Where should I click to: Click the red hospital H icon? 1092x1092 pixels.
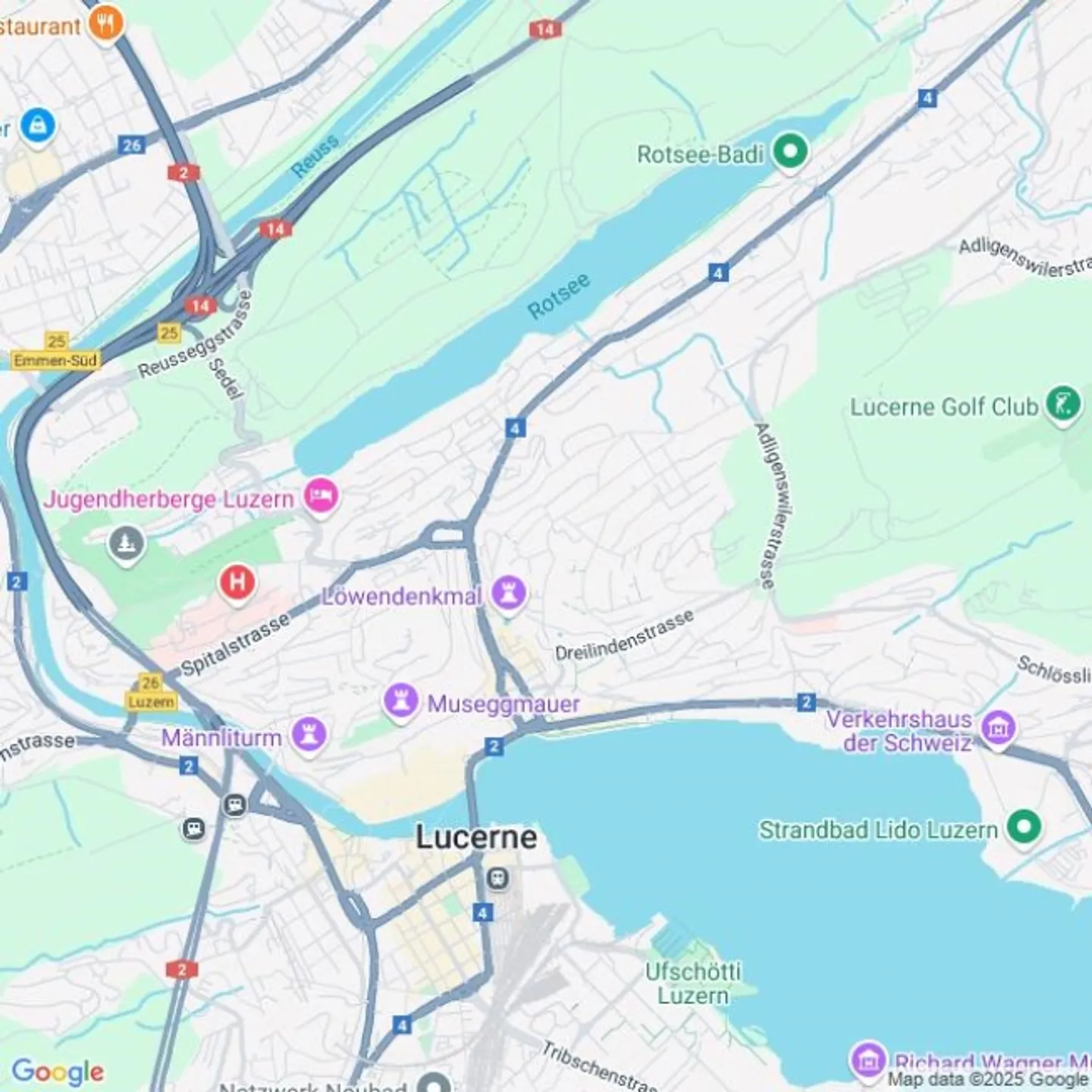[x=237, y=583]
